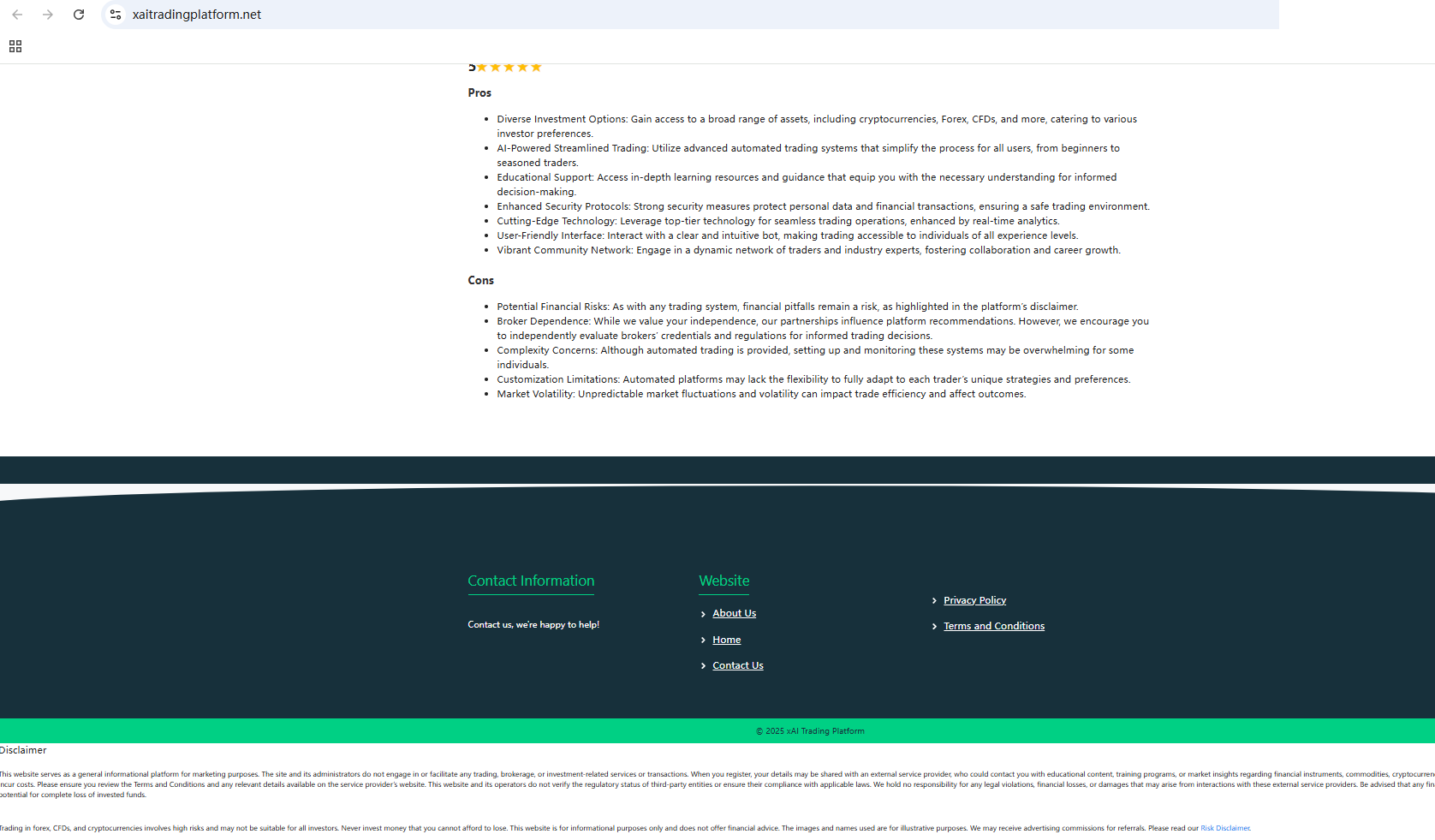Viewport: 1435px width, 840px height.
Task: Click the Disclaimer heading below the footer
Action: point(23,750)
